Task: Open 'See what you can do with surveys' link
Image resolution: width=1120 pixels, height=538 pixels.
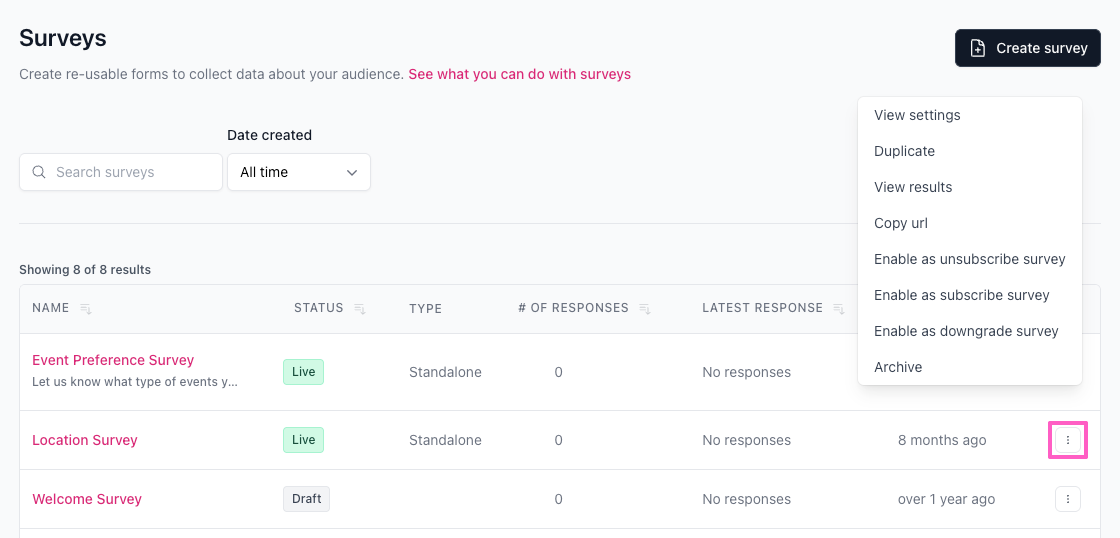Action: pos(519,74)
